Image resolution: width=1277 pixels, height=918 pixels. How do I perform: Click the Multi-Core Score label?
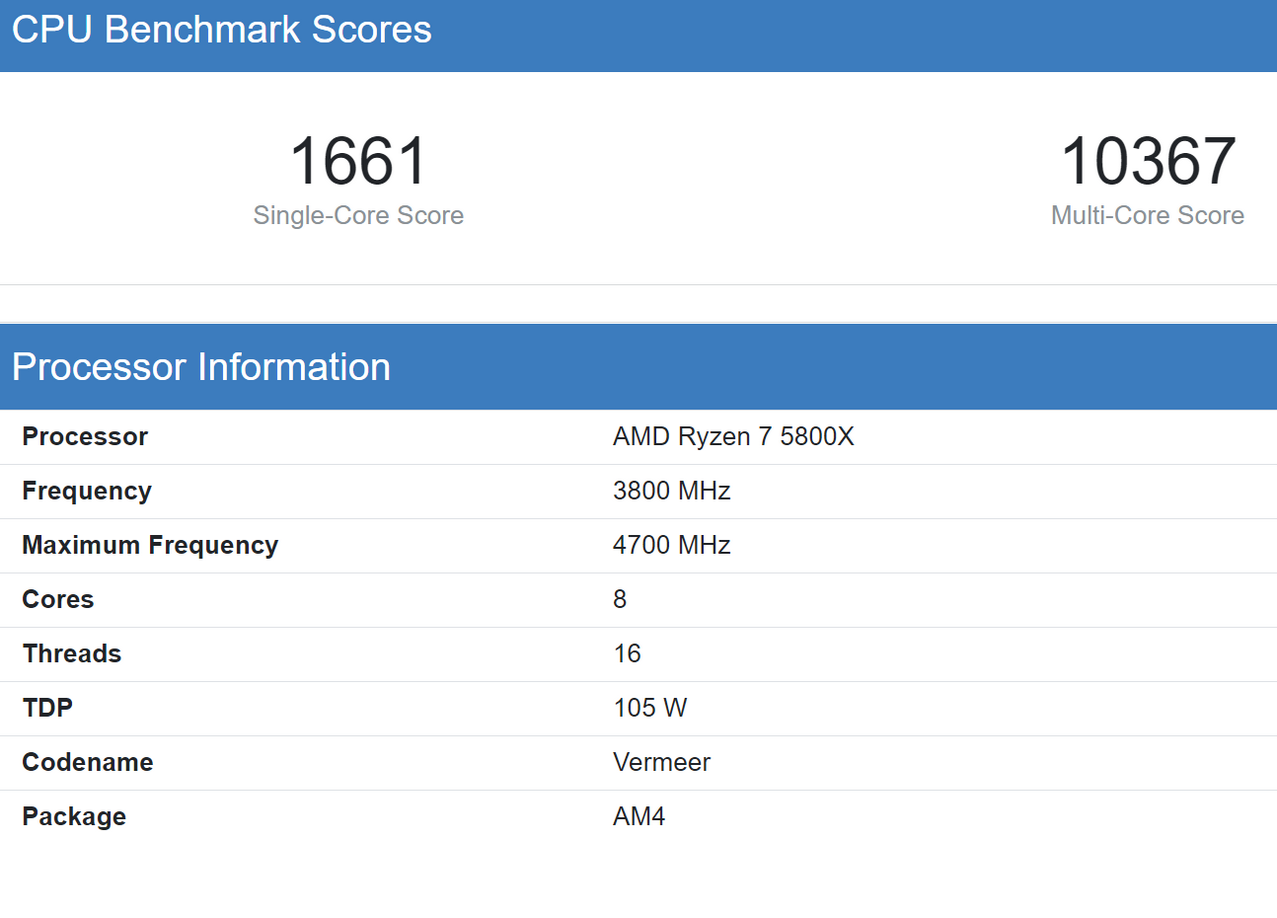tap(1148, 215)
